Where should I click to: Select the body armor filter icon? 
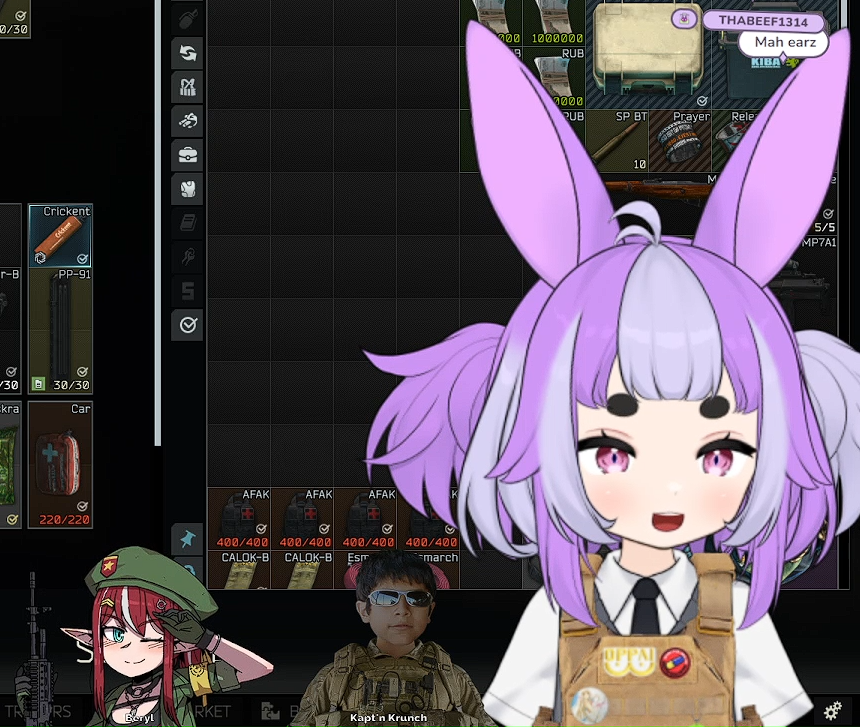point(188,189)
